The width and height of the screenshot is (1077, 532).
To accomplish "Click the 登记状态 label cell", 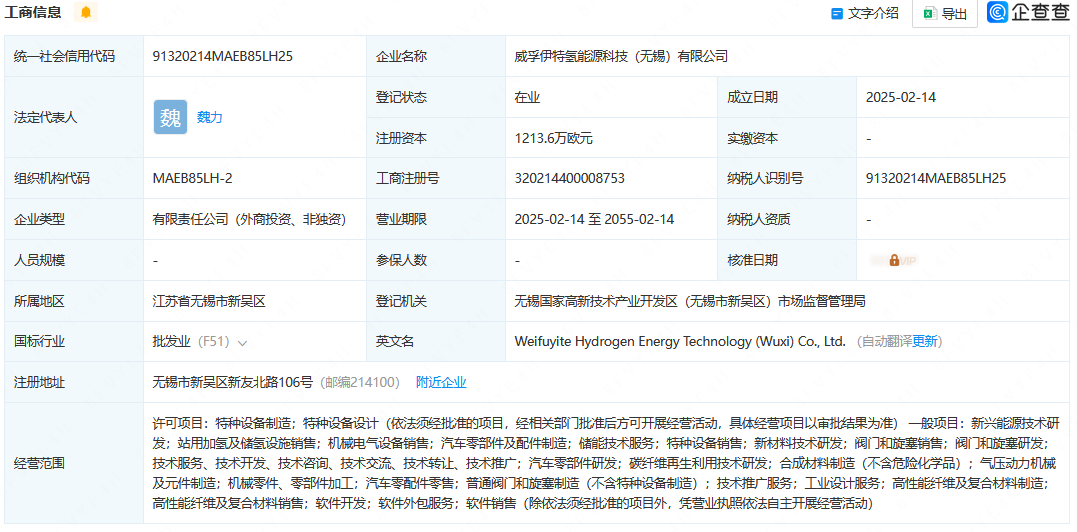I will pyautogui.click(x=436, y=97).
